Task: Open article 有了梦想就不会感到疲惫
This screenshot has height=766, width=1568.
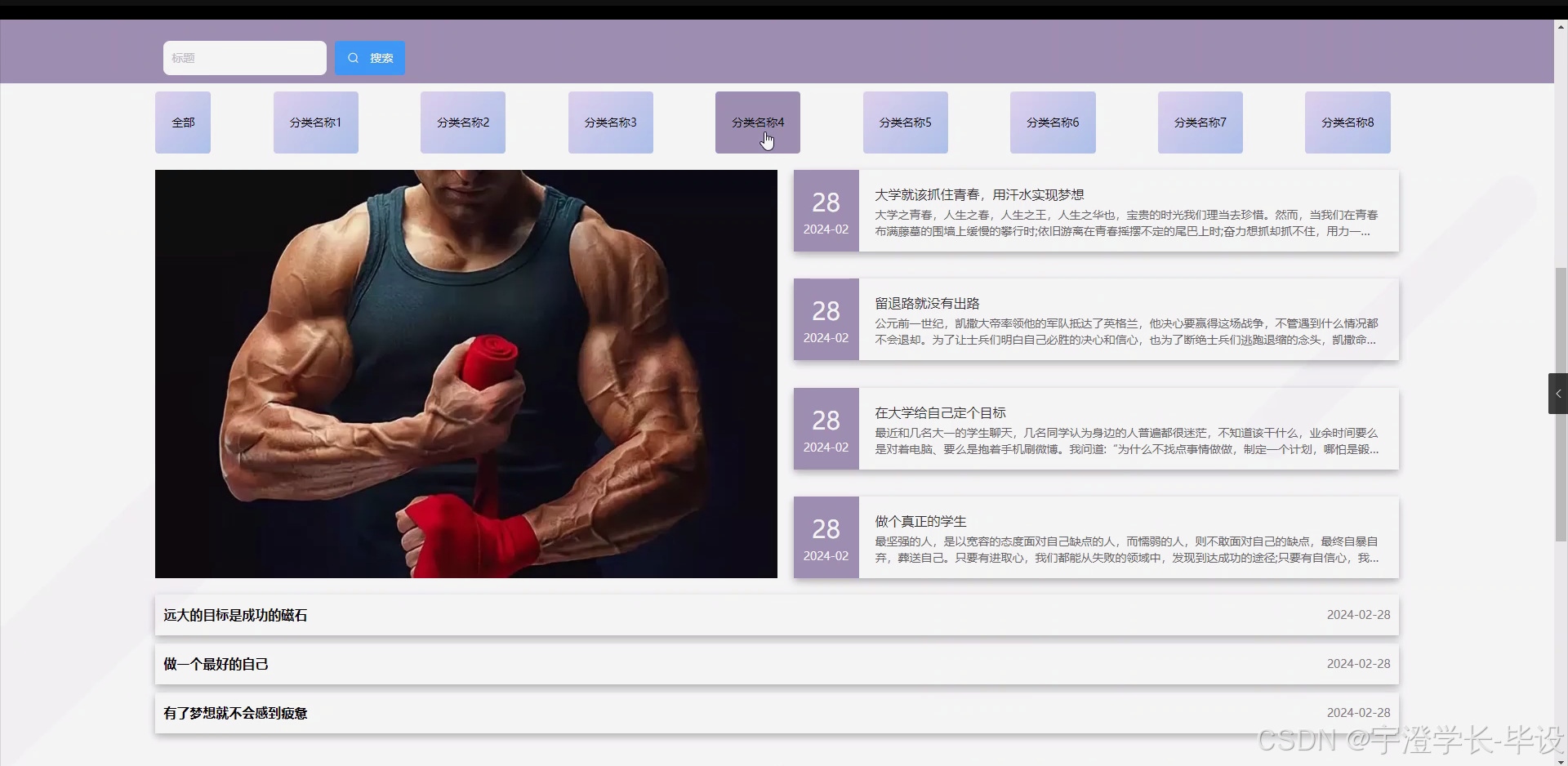Action: [x=235, y=713]
